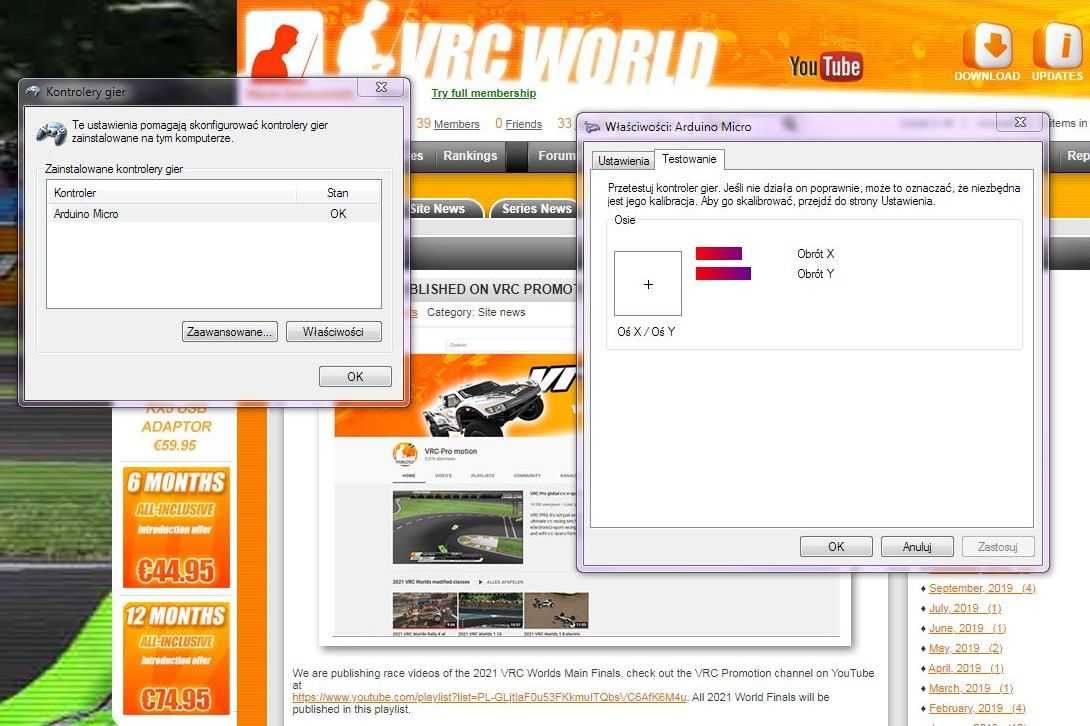Click the Właściwości Arduino Micro title icon
The height and width of the screenshot is (726, 1090).
pyautogui.click(x=592, y=127)
